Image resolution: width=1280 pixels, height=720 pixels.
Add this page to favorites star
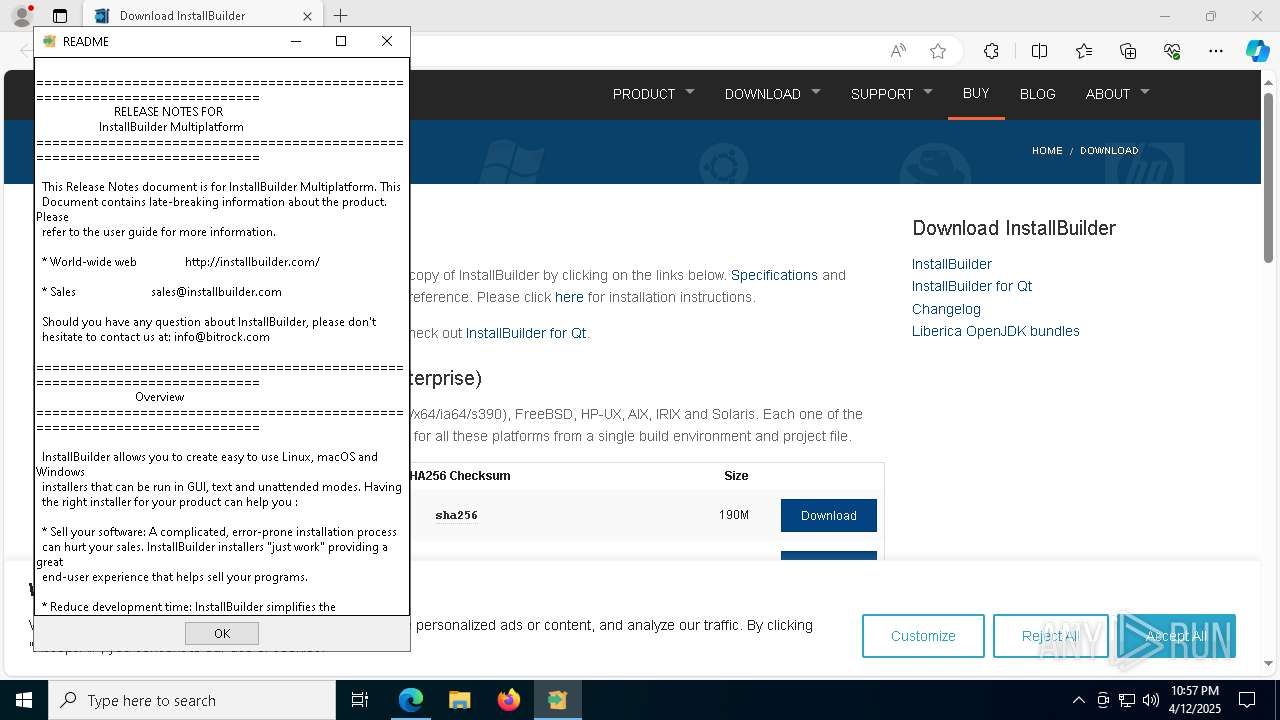coord(937,51)
